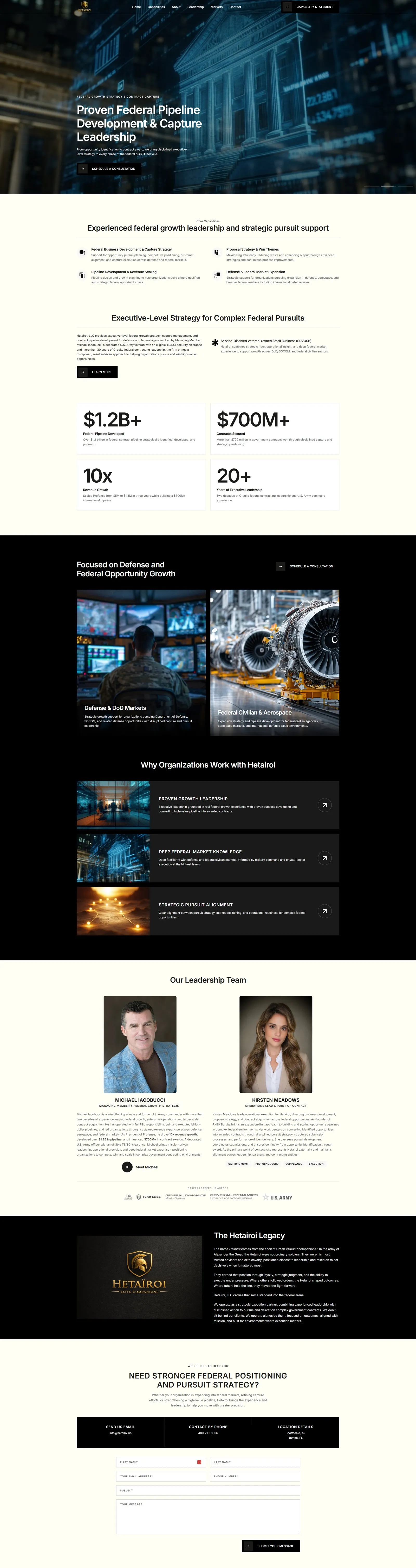Click the red autofill icon in First Name
This screenshot has width=416, height=1568.
199,1462
